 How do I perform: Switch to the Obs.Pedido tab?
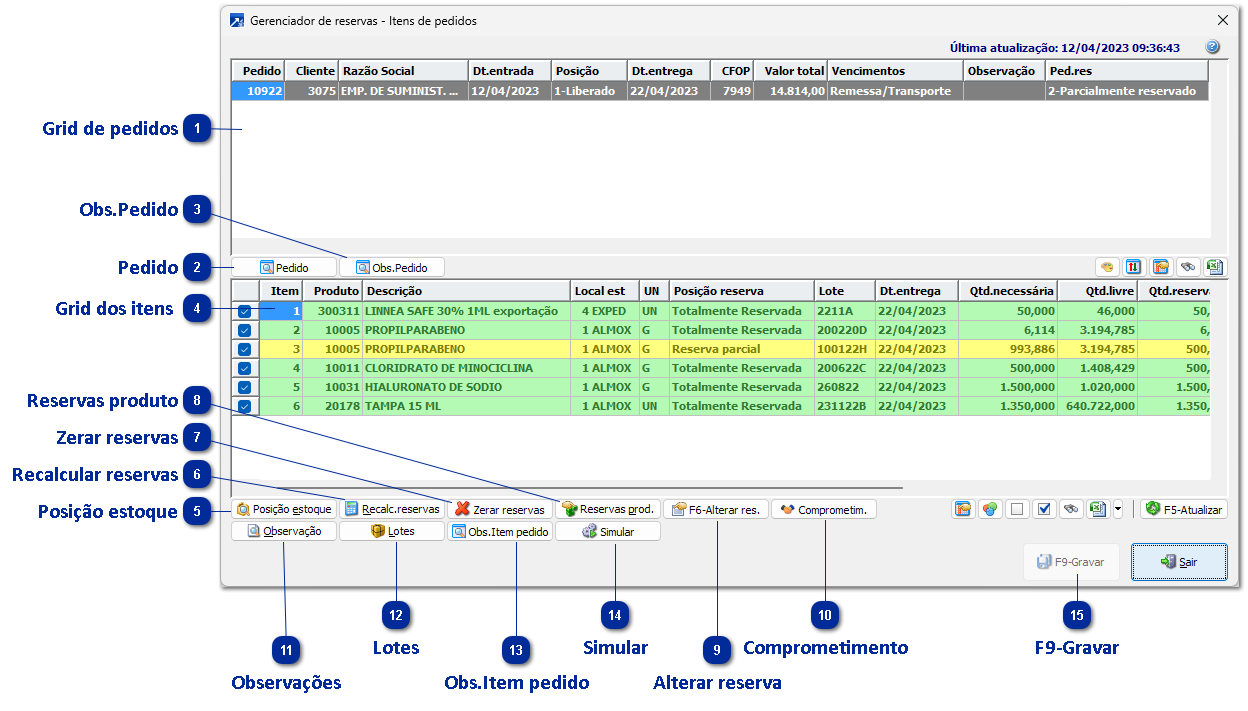coord(392,268)
